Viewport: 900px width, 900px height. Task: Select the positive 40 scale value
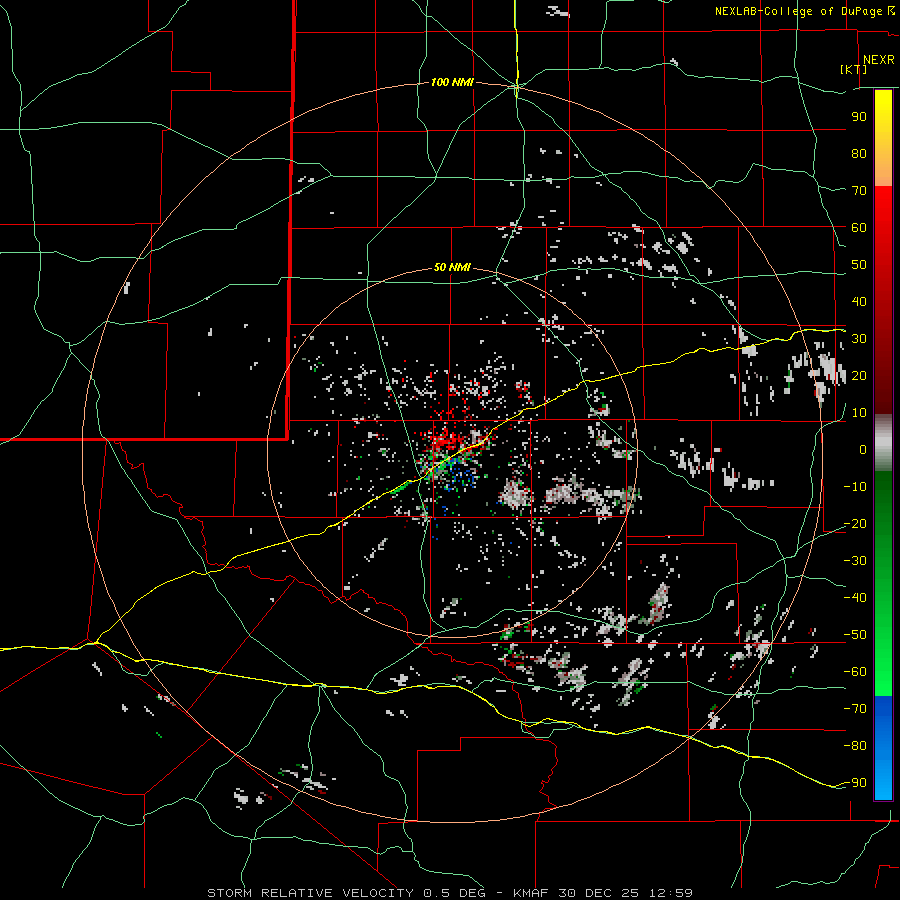pyautogui.click(x=859, y=301)
